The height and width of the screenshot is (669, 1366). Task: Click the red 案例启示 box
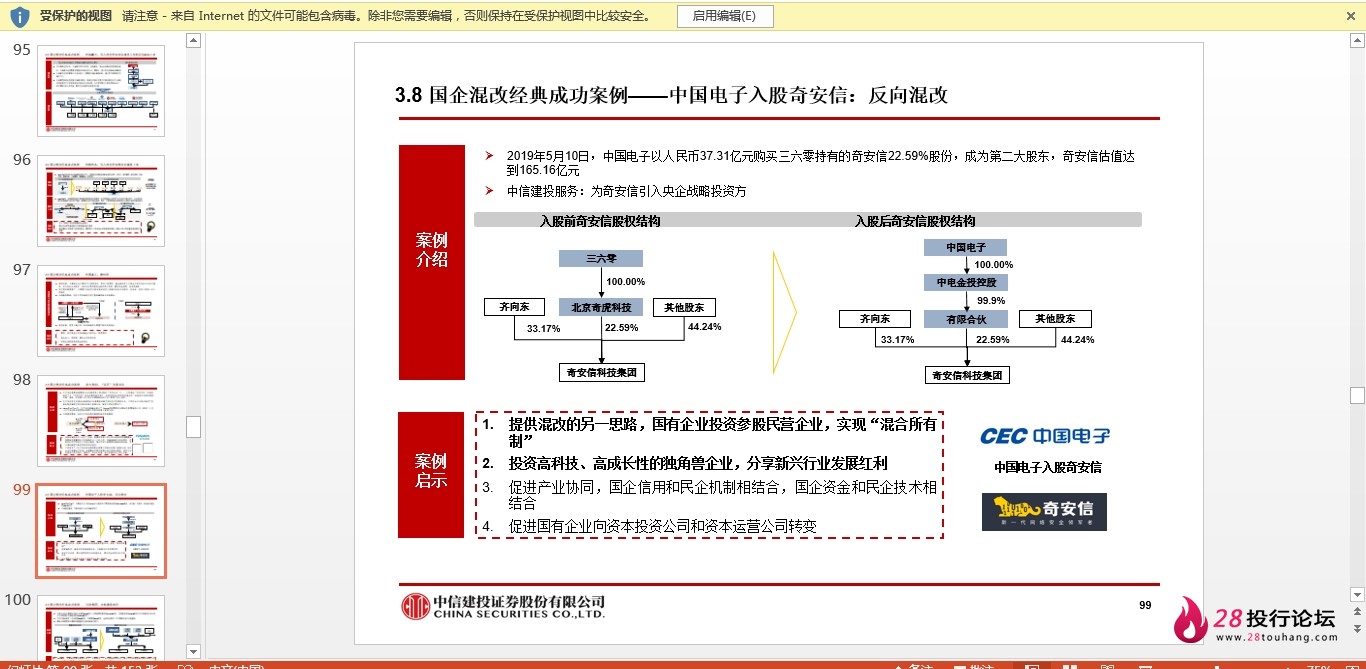432,475
